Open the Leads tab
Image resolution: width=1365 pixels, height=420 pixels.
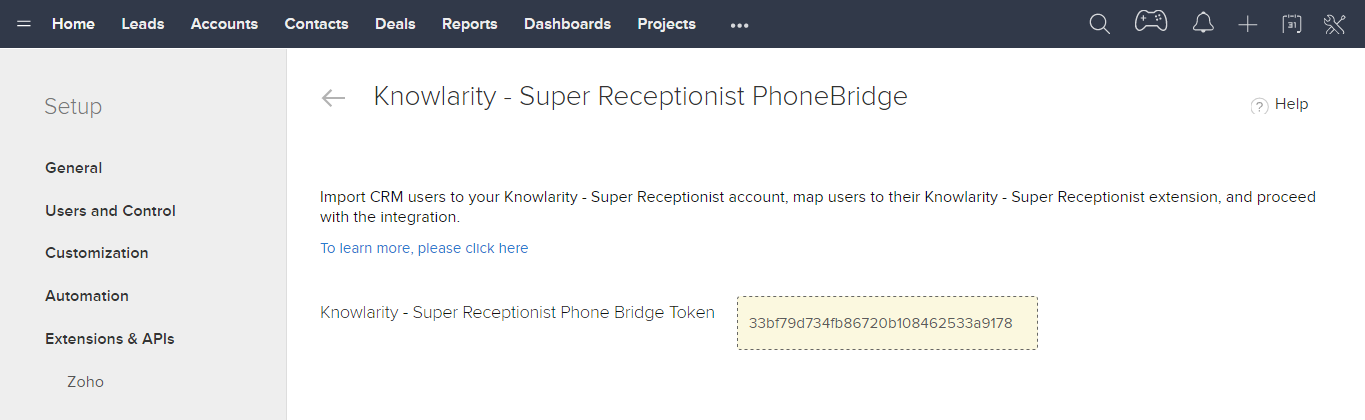pos(143,24)
